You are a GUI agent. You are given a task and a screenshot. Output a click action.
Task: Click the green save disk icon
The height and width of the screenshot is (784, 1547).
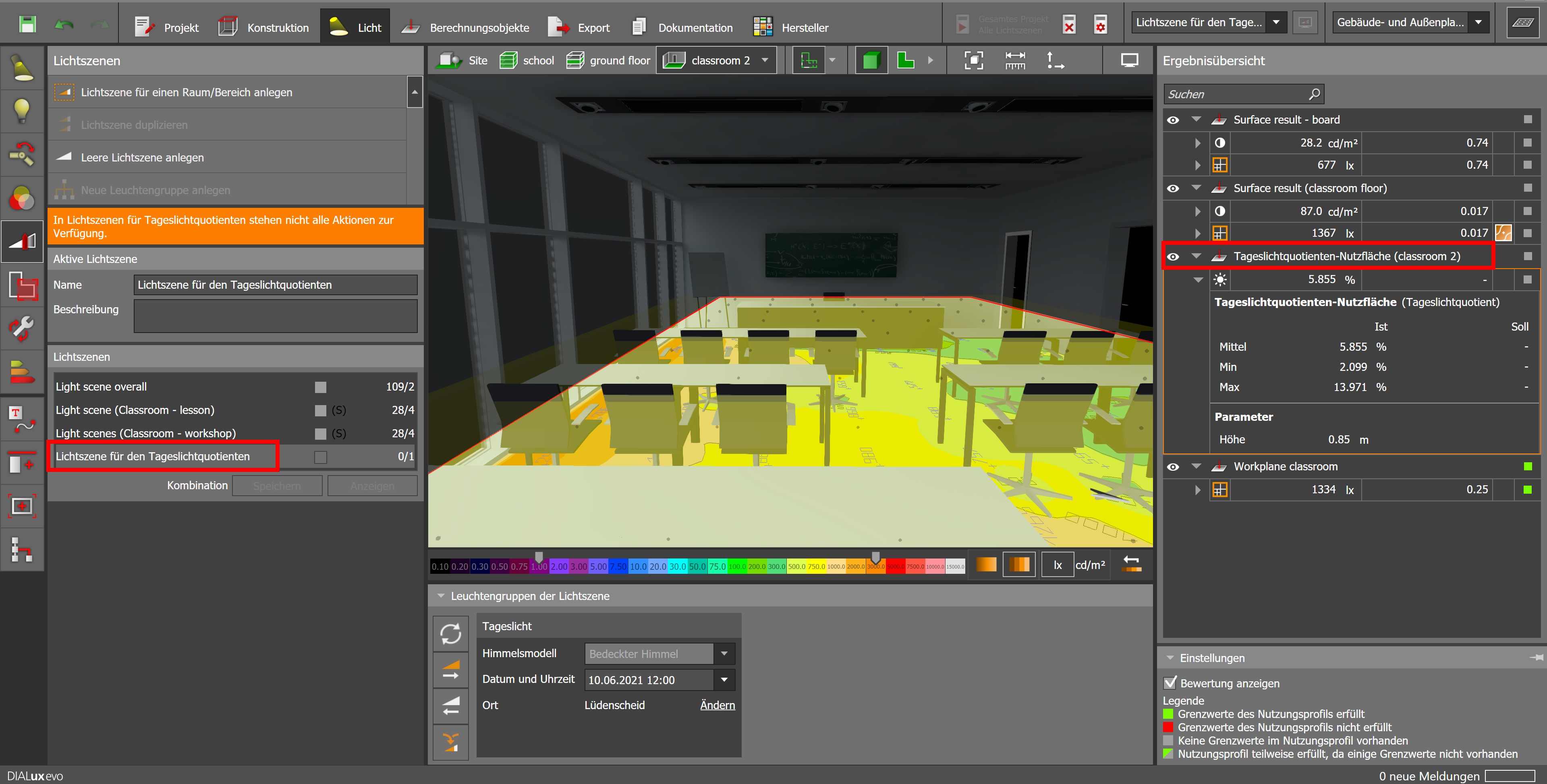pyautogui.click(x=27, y=24)
